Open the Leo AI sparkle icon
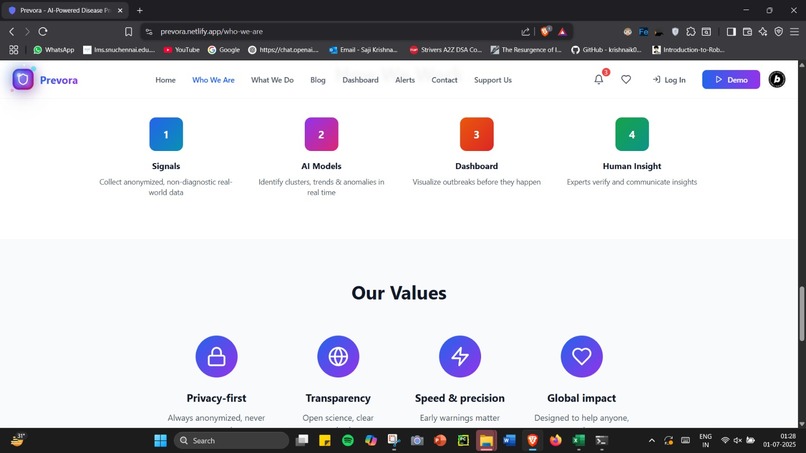The width and height of the screenshot is (806, 453). pyautogui.click(x=763, y=31)
